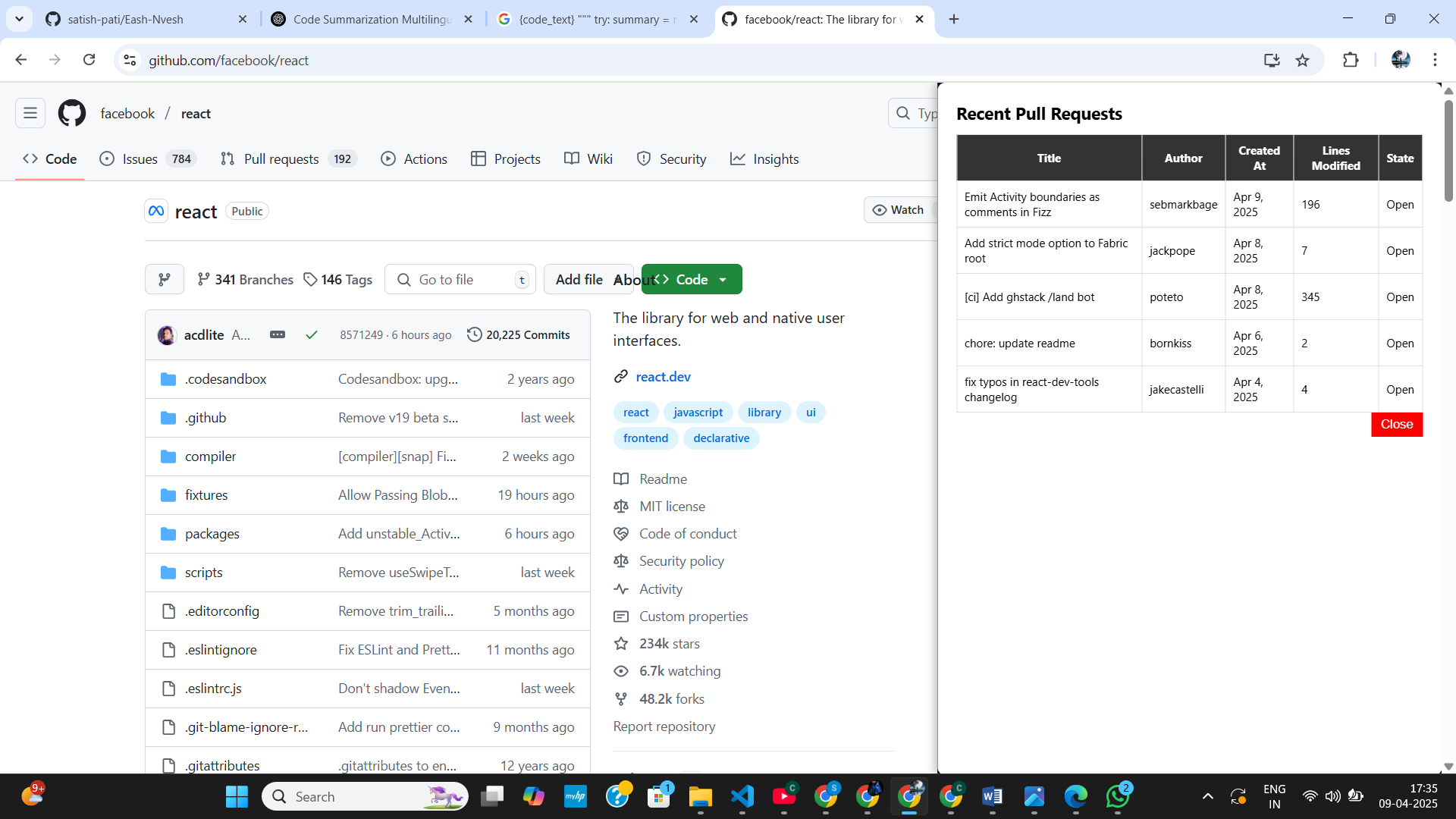Screen dimensions: 1456x819
Task: Open the .editorconfig file
Action: (x=221, y=611)
